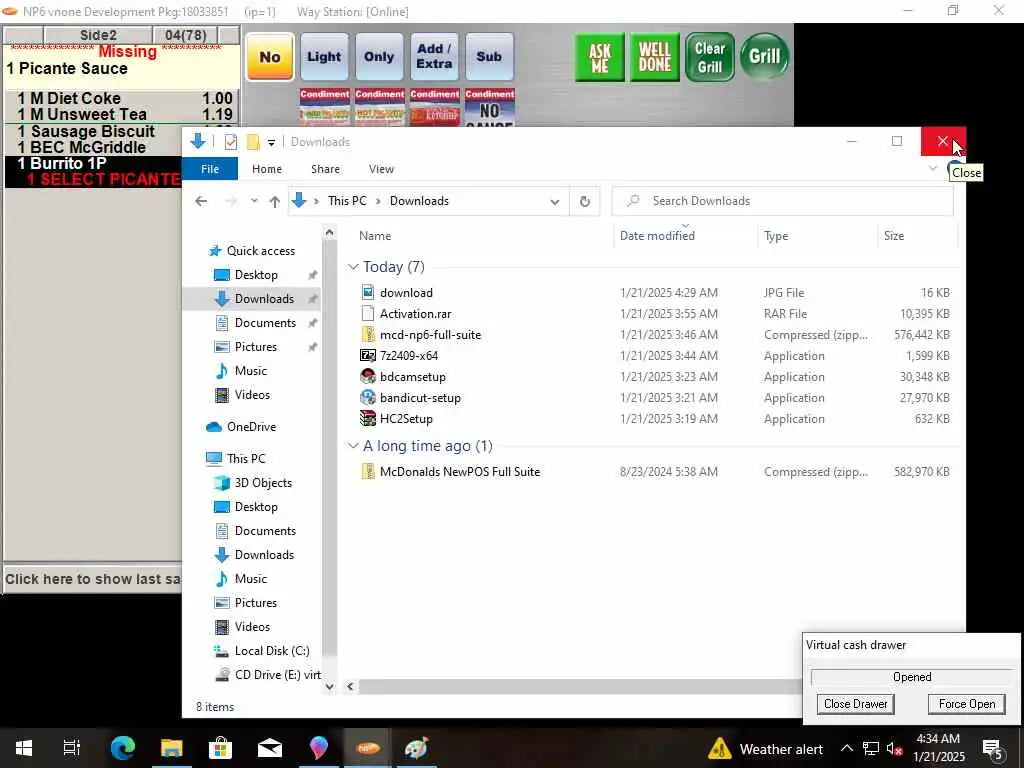Tap the Sub modifier button
Image resolution: width=1024 pixels, height=768 pixels.
488,57
